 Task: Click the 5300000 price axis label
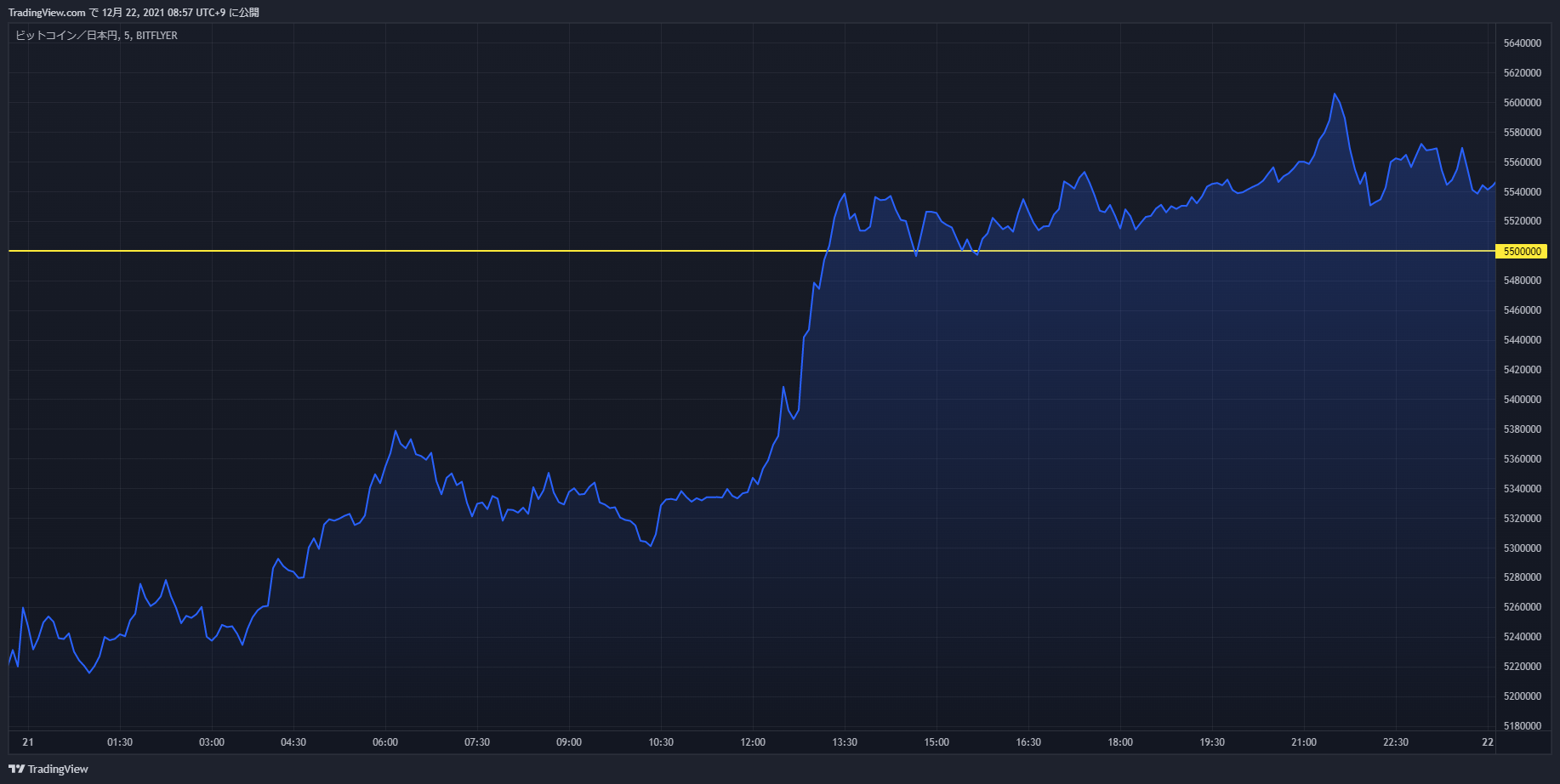[1523, 548]
